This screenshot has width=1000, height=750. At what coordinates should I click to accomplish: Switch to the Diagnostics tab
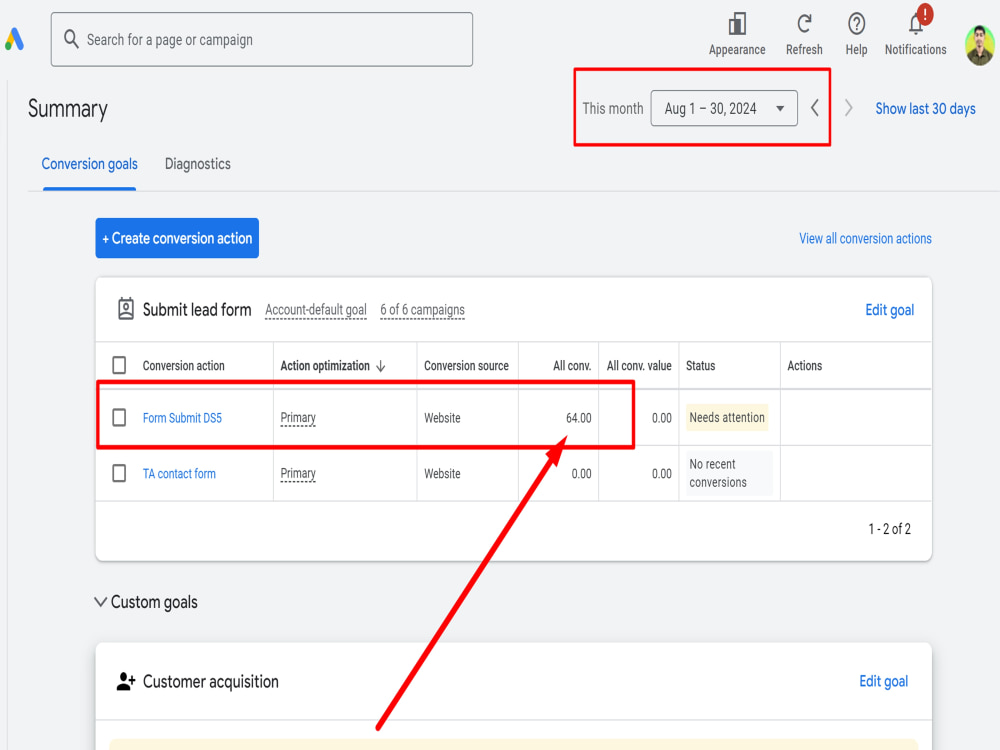coord(198,164)
